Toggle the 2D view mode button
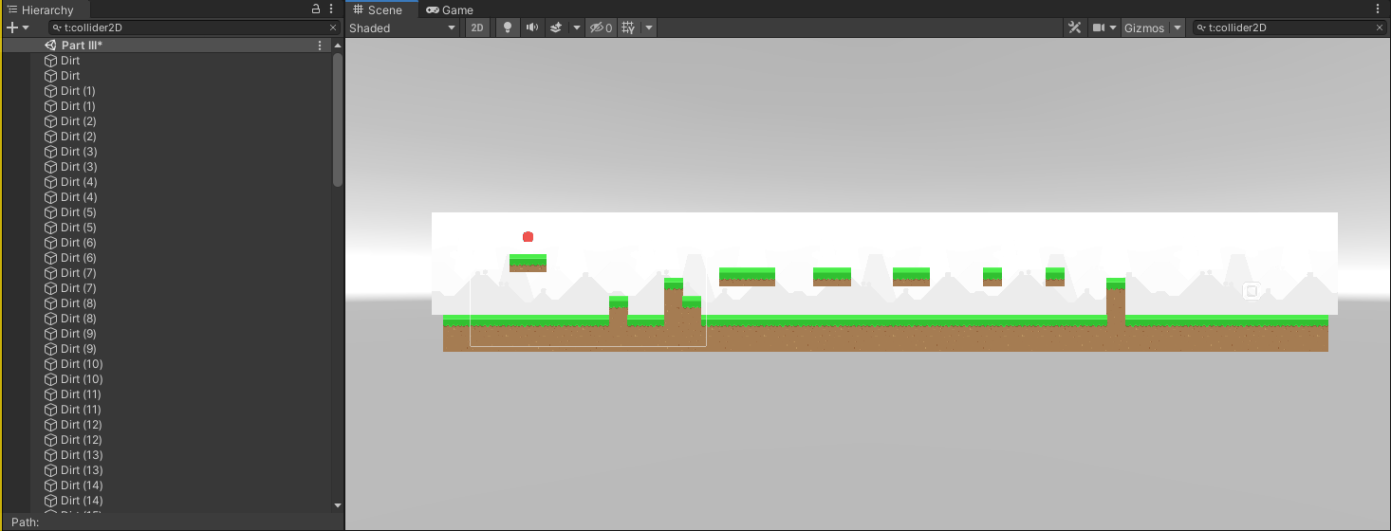 click(477, 28)
